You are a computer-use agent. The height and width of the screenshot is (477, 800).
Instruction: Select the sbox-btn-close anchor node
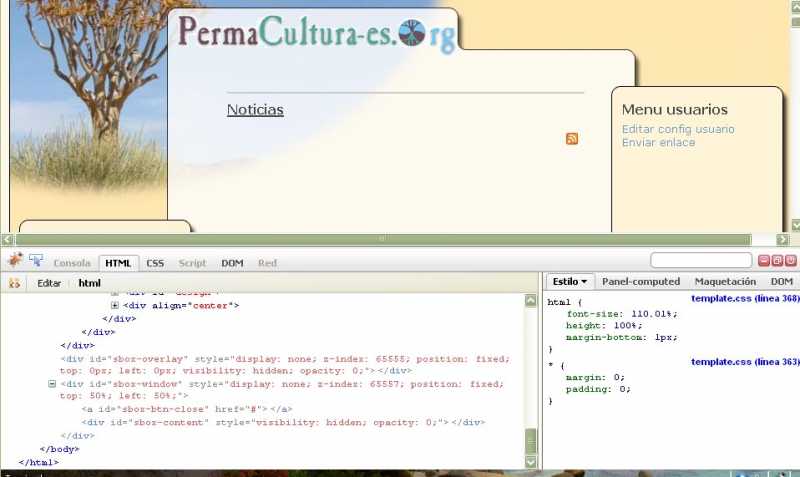[187, 409]
